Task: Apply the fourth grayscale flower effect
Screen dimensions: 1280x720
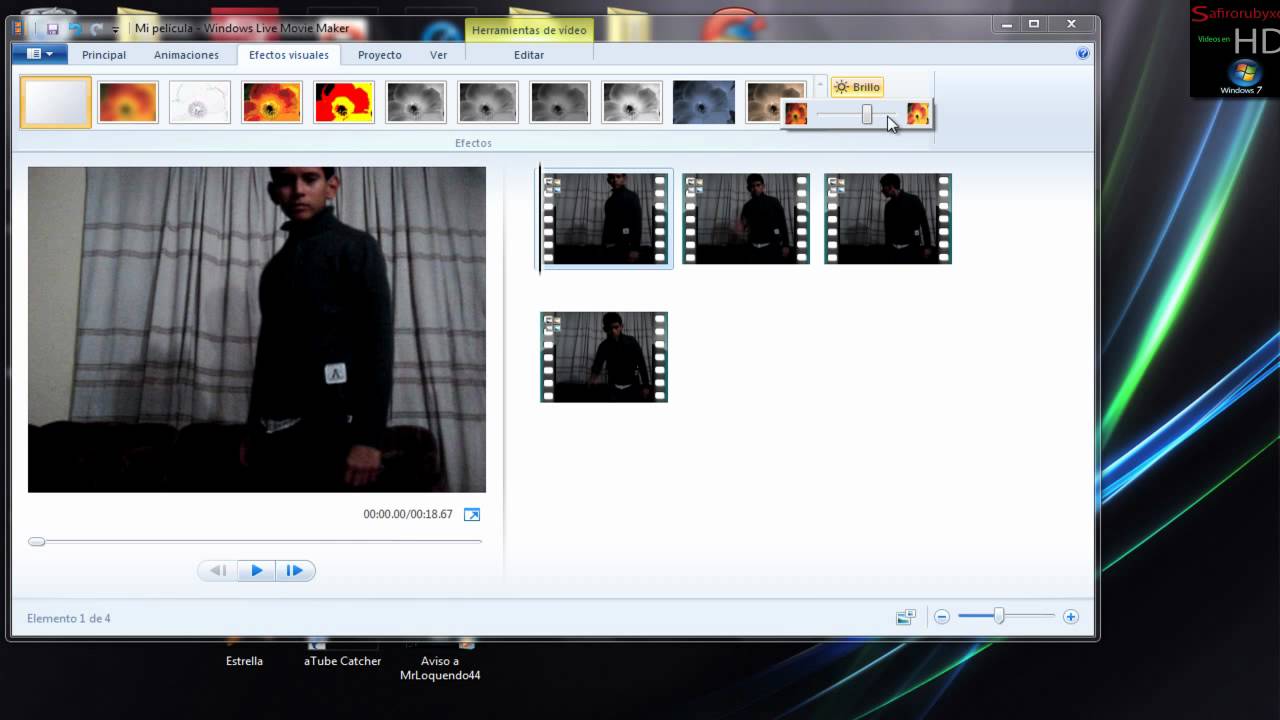Action: pos(632,102)
